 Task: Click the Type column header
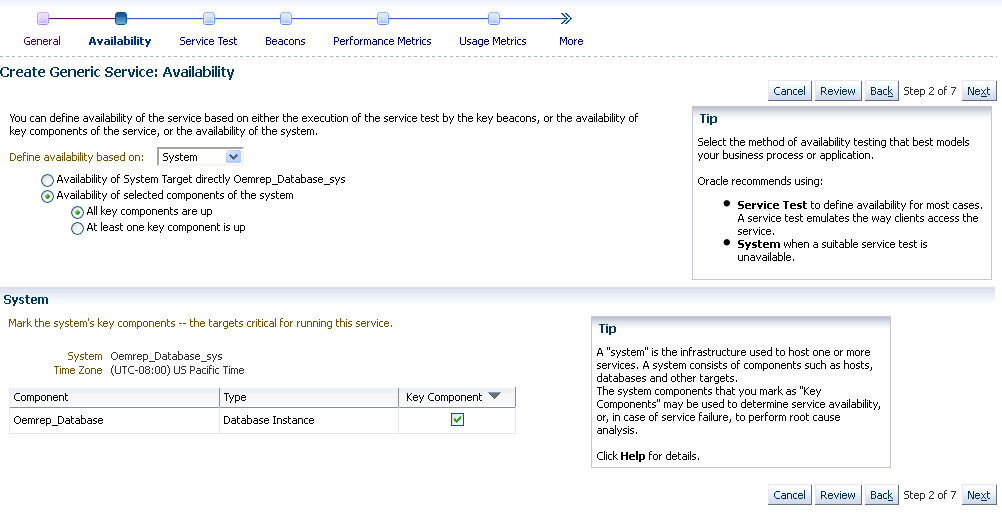309,397
